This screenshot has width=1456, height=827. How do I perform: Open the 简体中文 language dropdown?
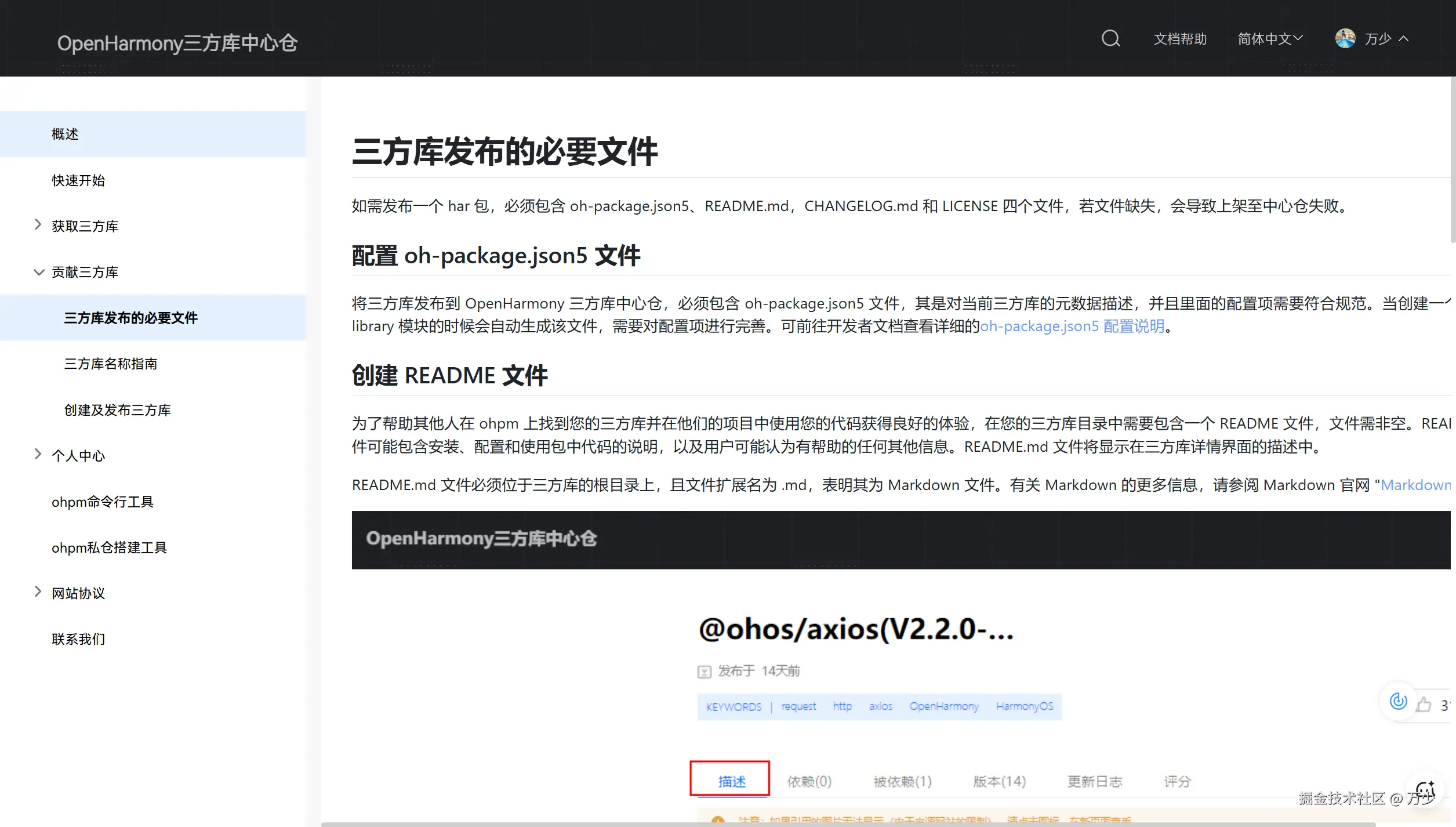1270,39
